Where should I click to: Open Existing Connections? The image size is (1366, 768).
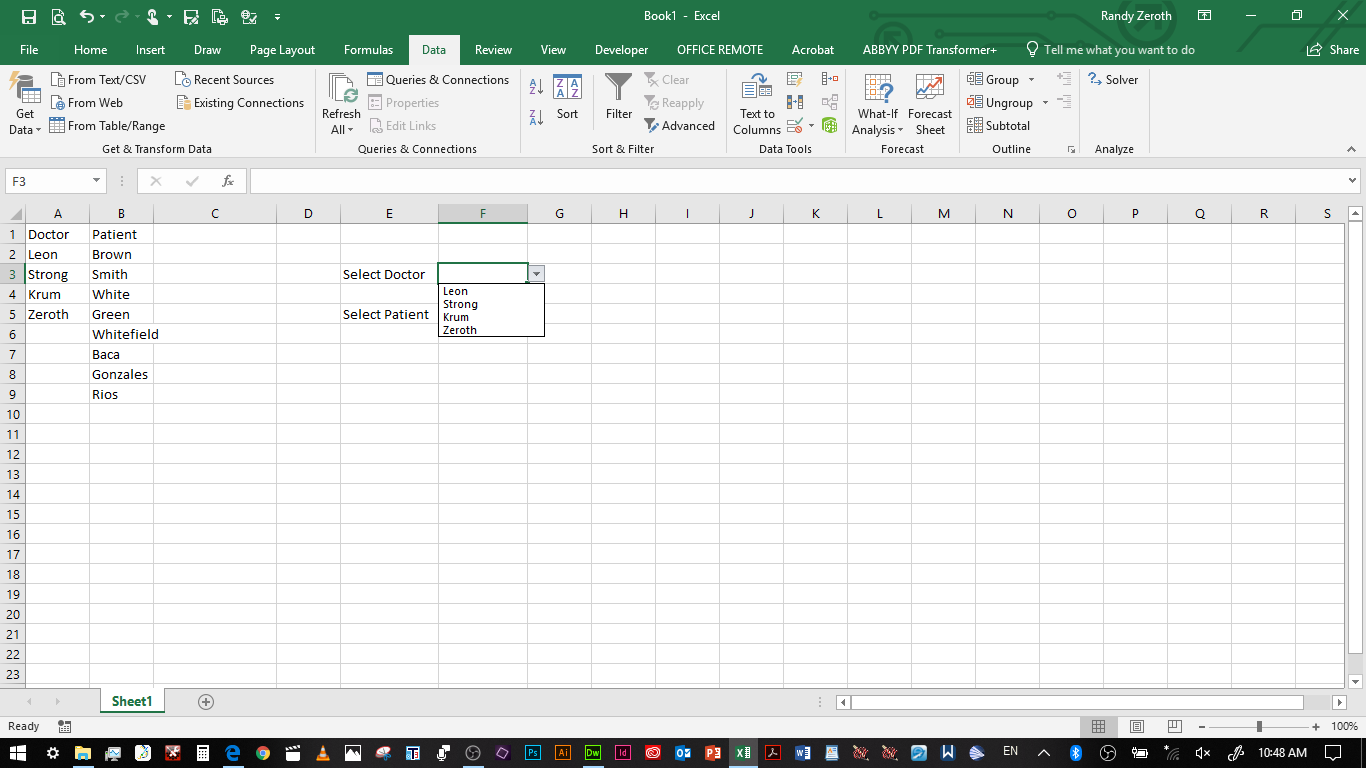(240, 103)
